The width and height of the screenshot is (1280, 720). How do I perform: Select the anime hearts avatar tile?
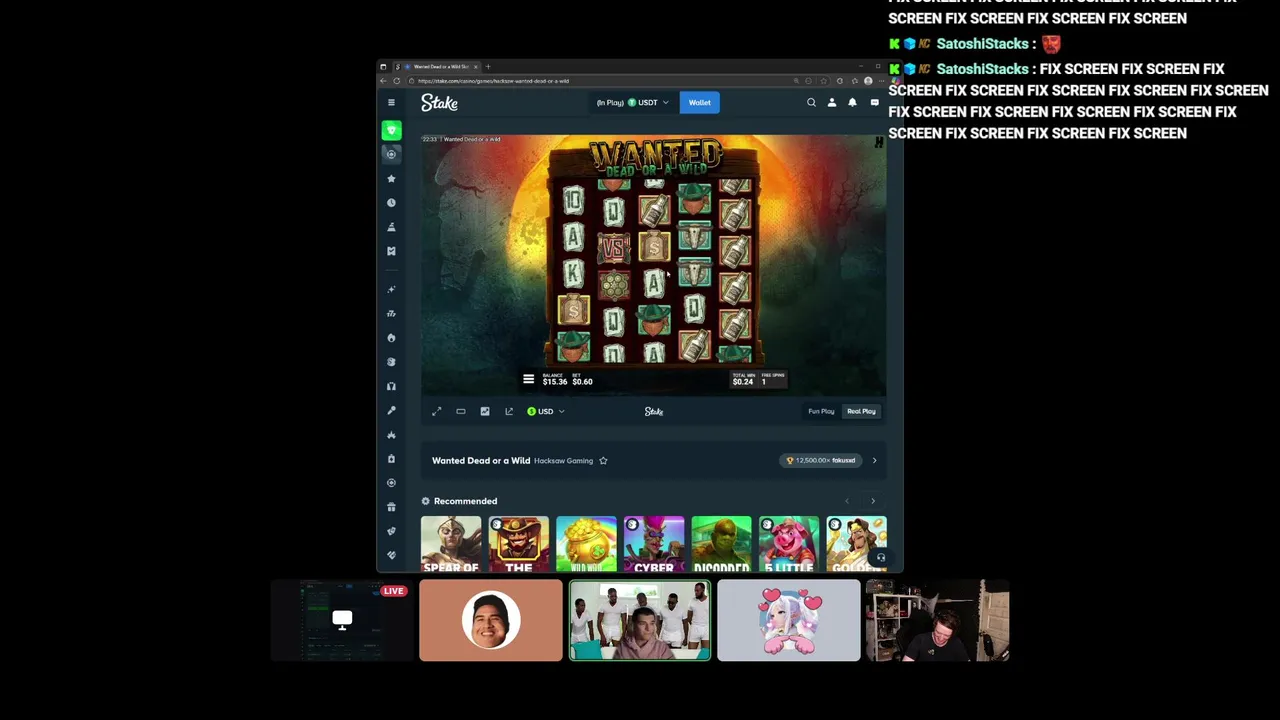pos(788,621)
